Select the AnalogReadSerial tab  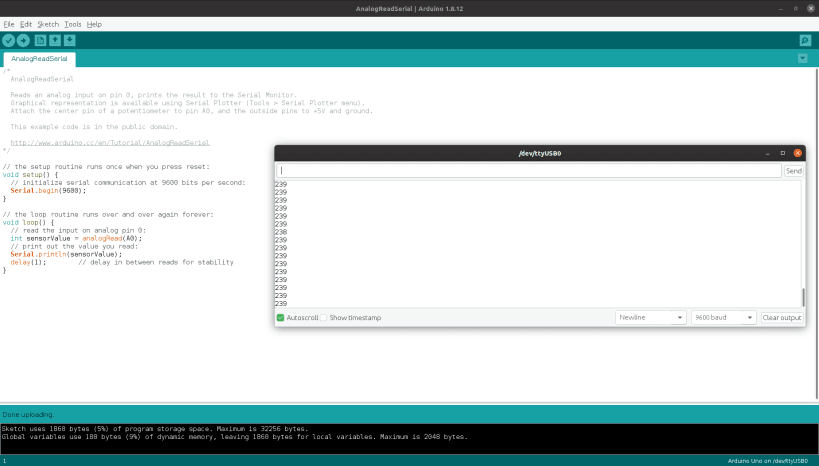pos(39,59)
